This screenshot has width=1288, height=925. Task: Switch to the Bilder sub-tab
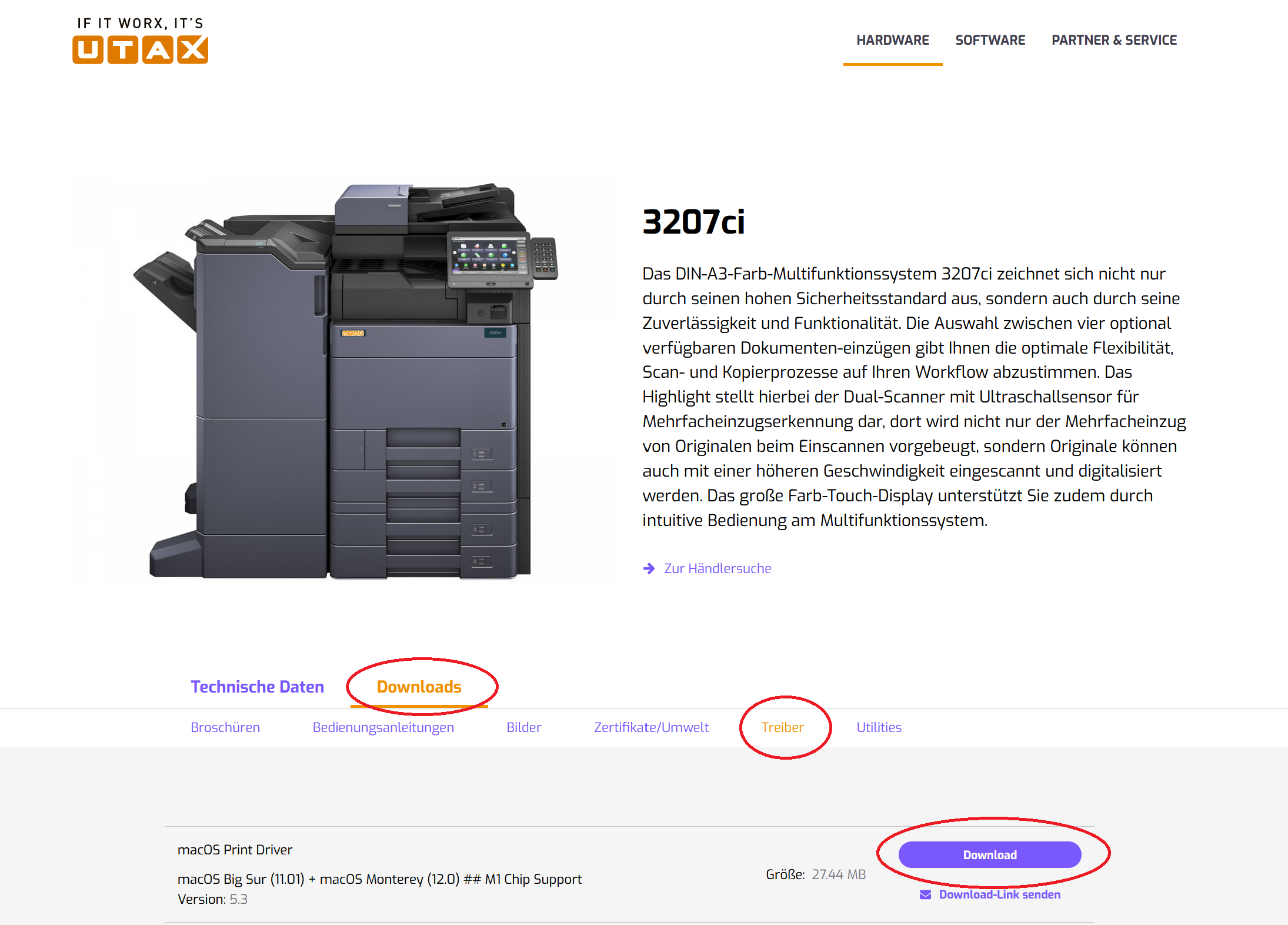tap(523, 727)
